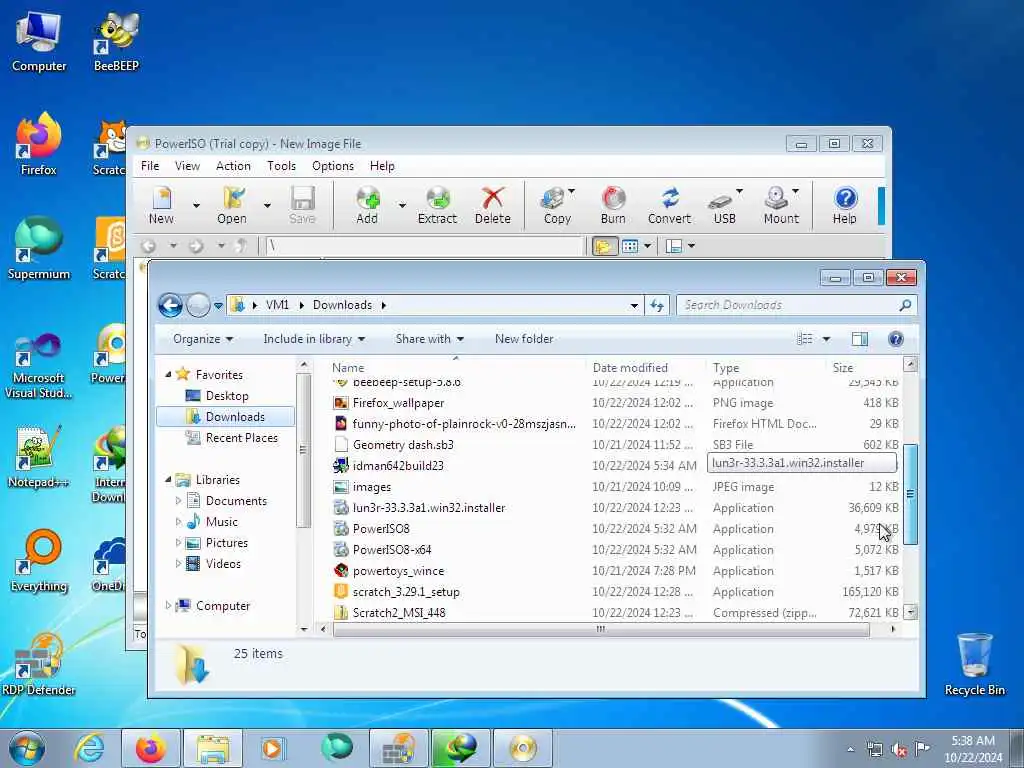Open the File menu in PowerISO
1024x768 pixels.
[x=150, y=166]
